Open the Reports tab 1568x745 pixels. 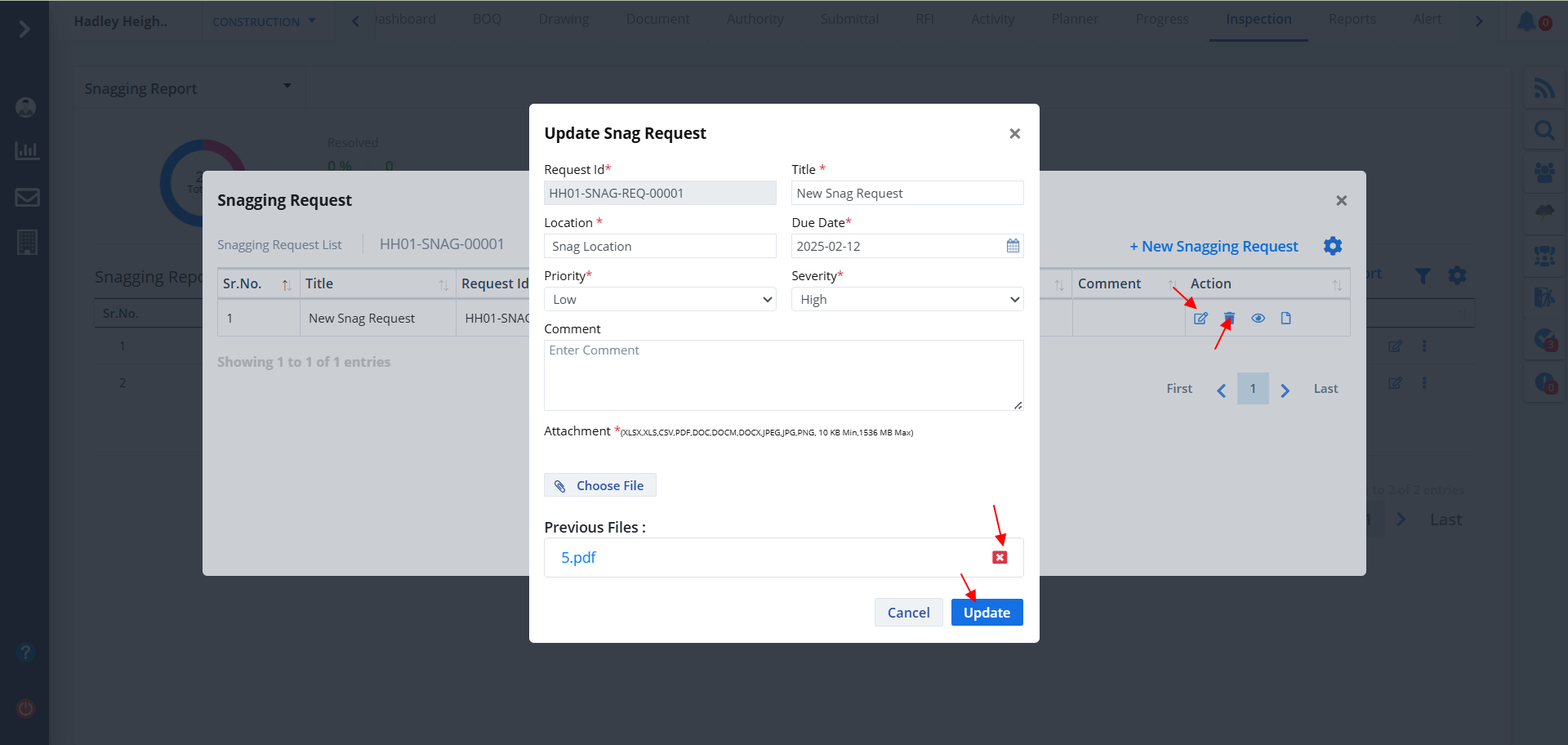1352,20
